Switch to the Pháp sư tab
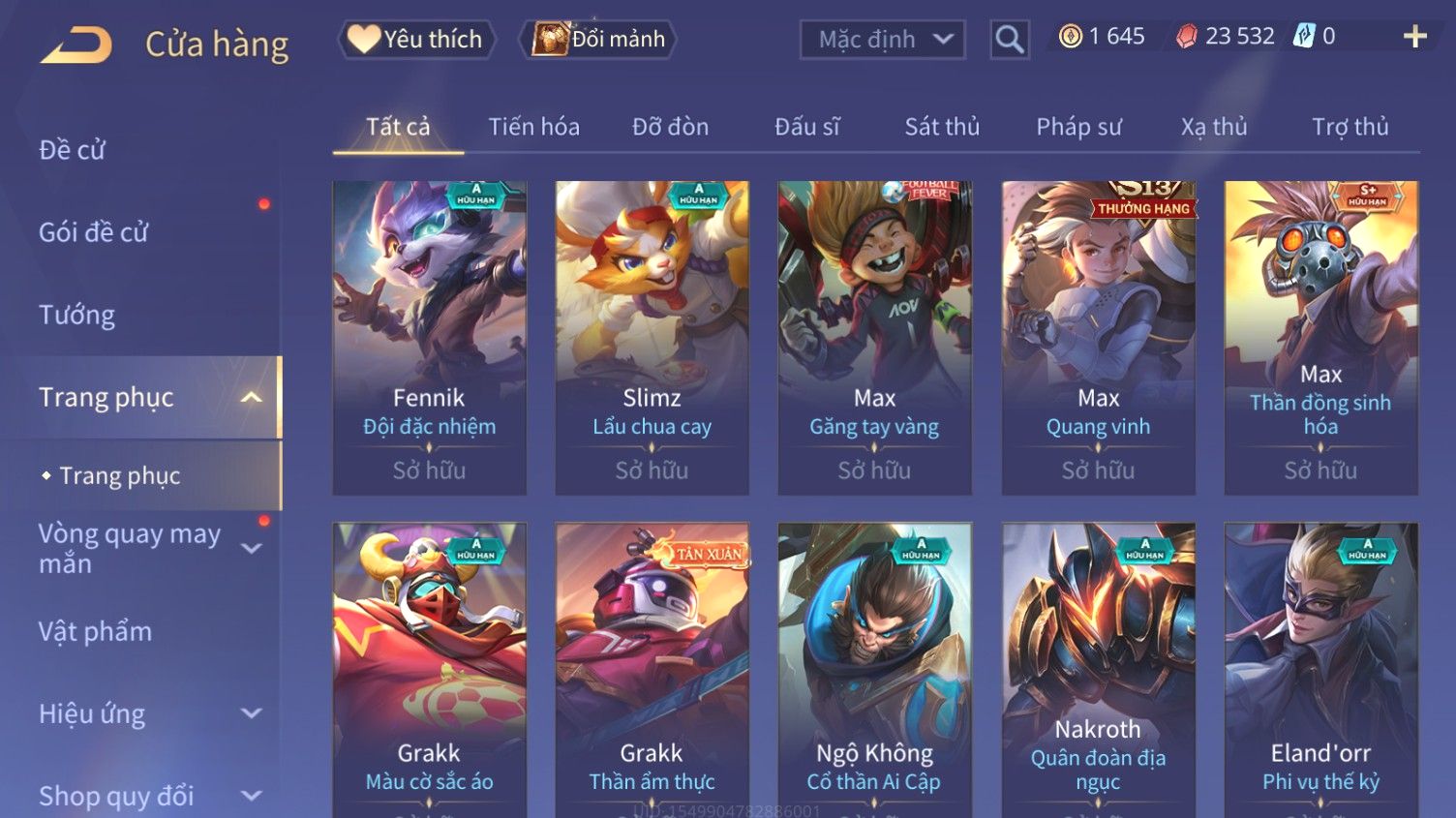 (1078, 127)
